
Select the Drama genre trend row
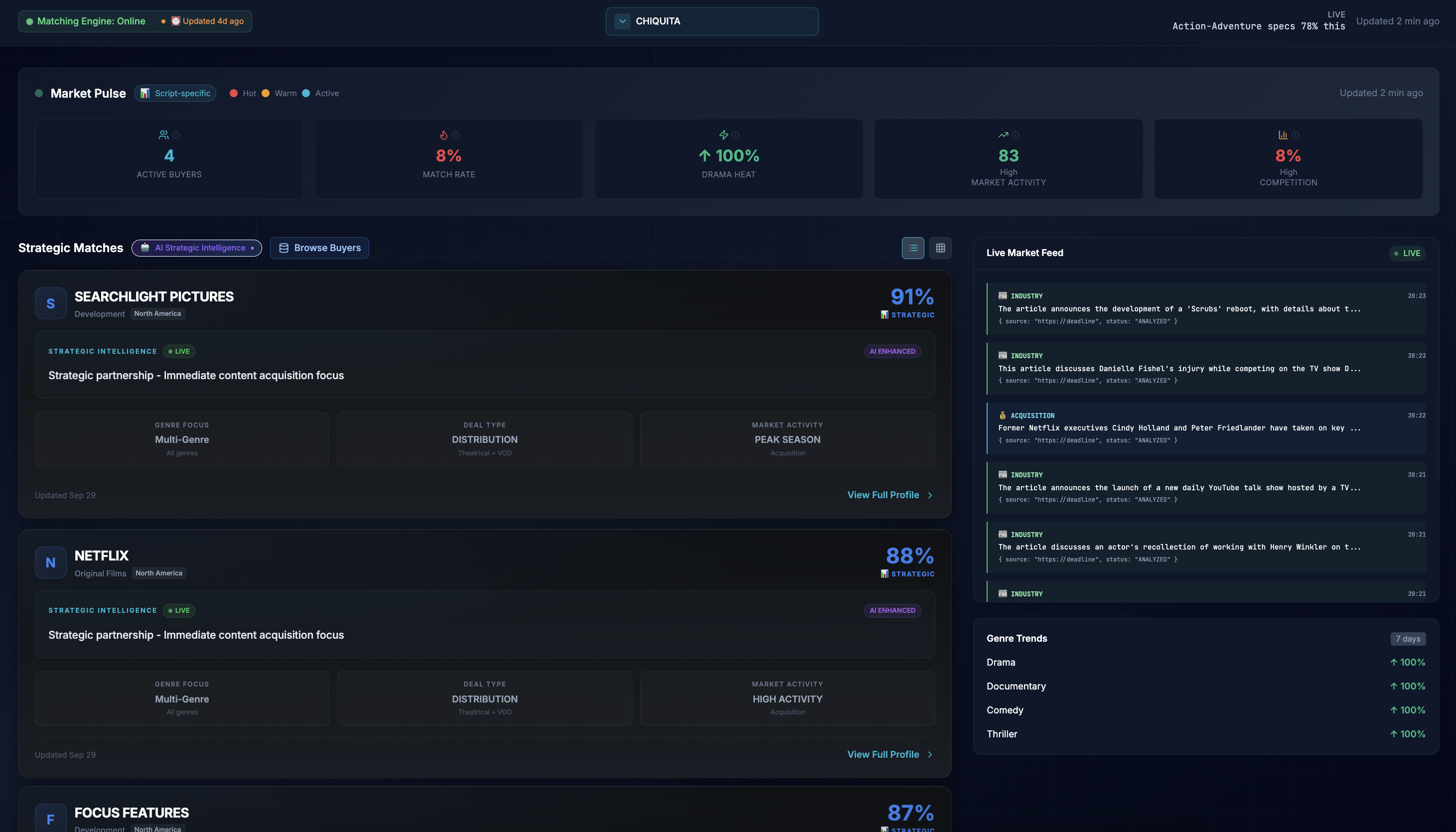[x=1206, y=663]
